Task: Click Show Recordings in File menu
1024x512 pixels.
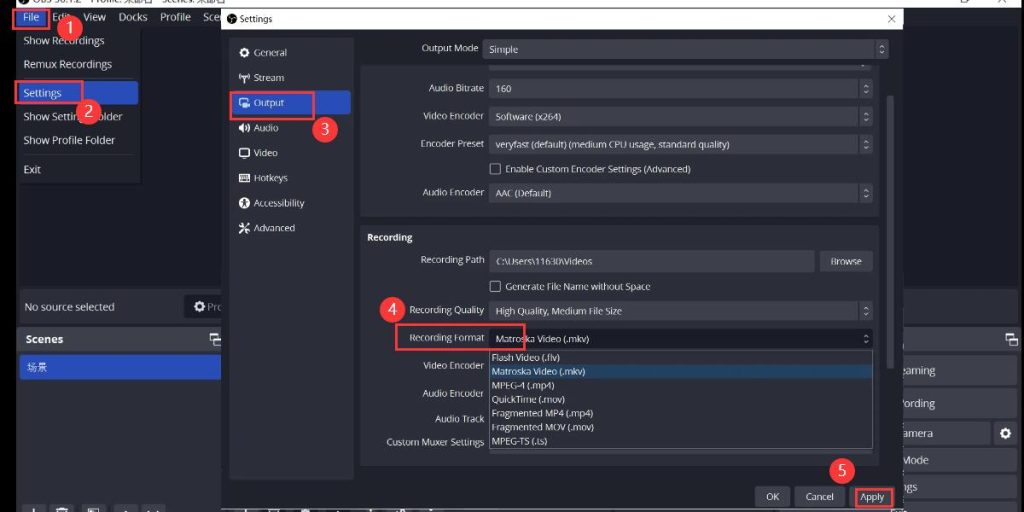Action: [x=64, y=41]
